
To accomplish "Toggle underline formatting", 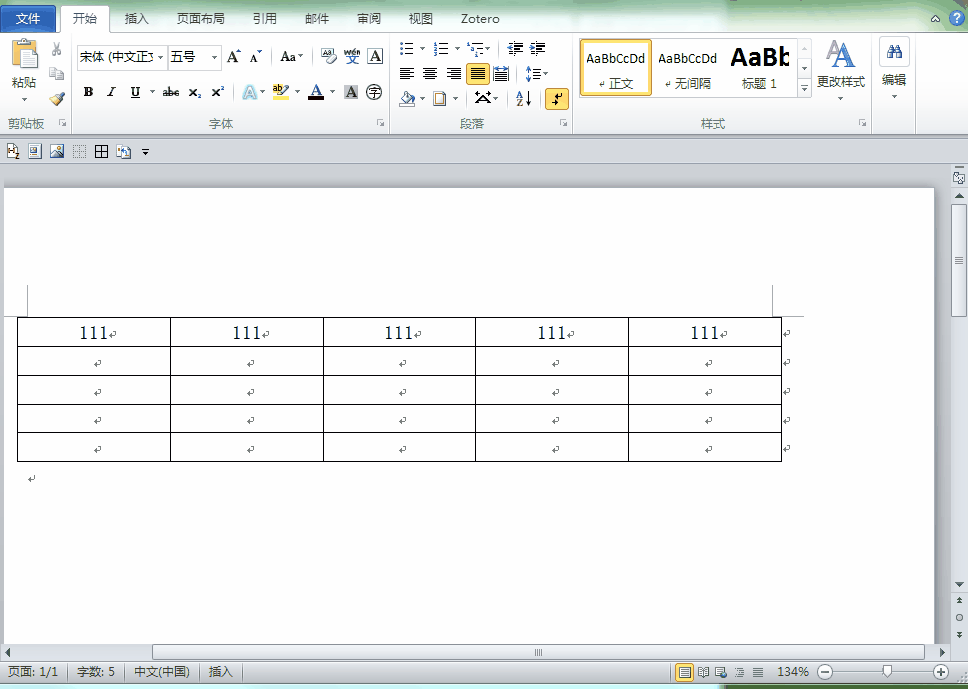I will 135,93.
